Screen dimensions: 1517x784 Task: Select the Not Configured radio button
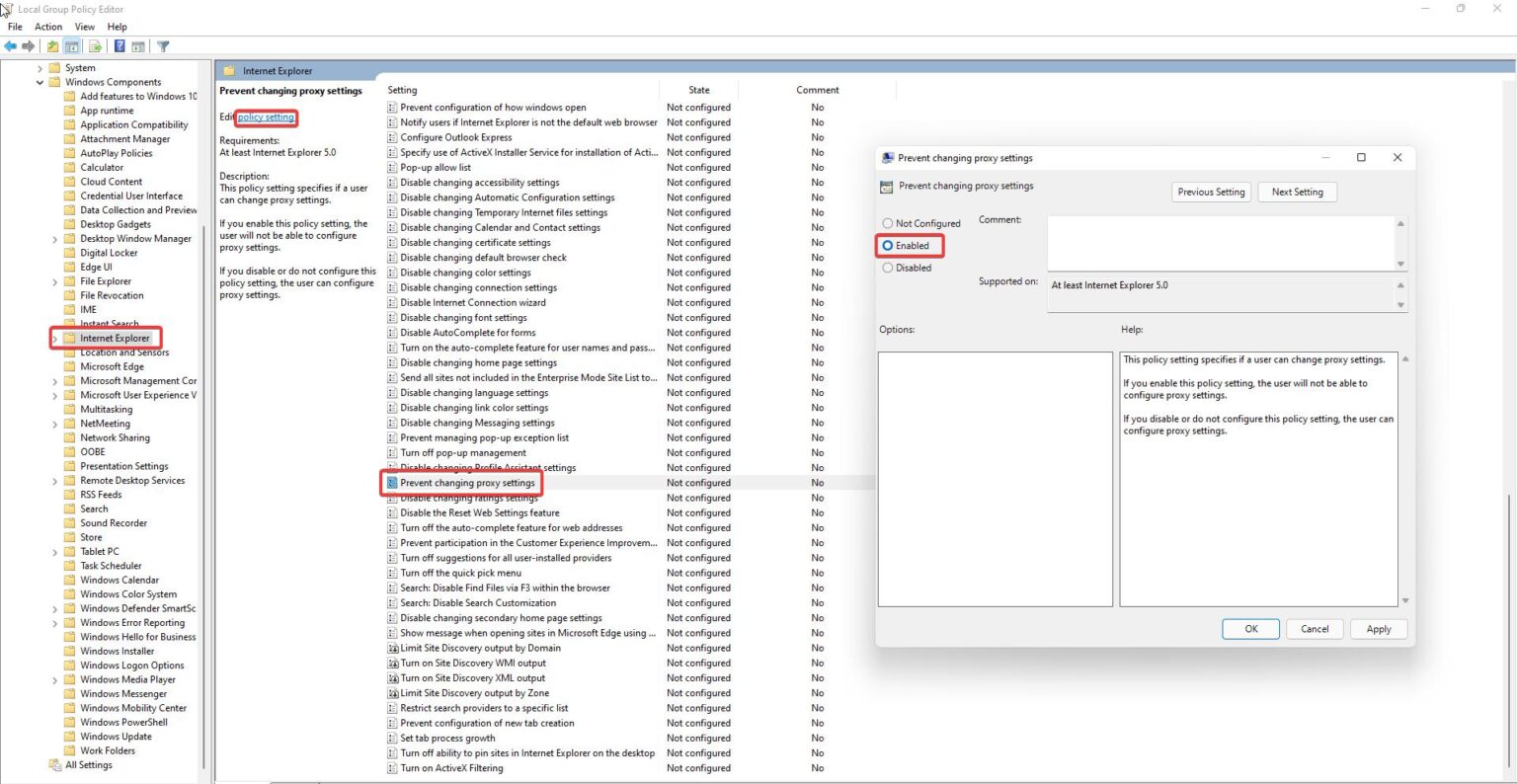[888, 223]
